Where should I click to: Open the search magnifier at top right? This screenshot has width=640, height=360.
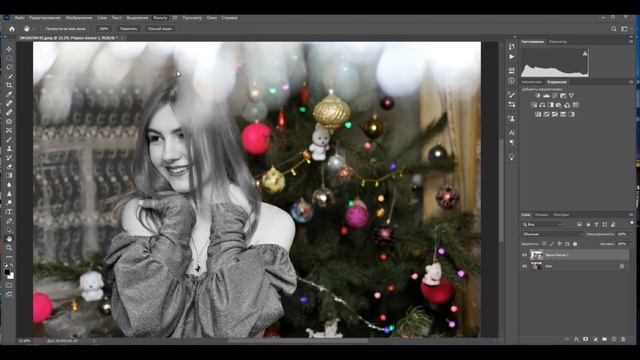pyautogui.click(x=613, y=29)
